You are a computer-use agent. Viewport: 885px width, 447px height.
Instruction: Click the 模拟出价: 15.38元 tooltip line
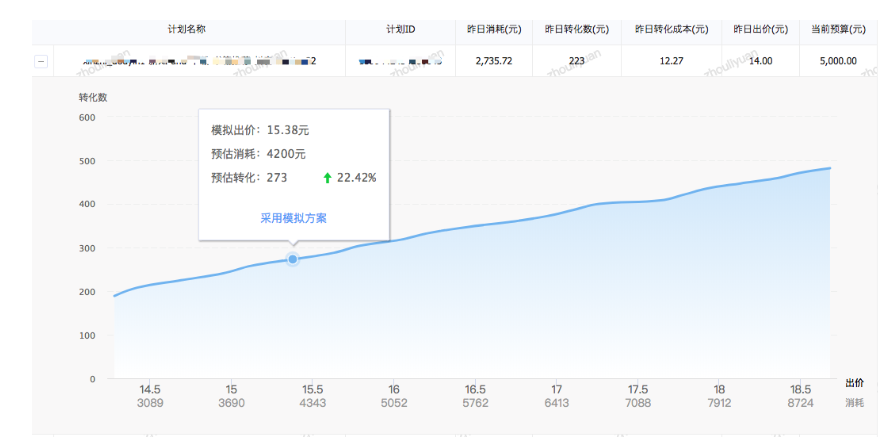pyautogui.click(x=260, y=130)
